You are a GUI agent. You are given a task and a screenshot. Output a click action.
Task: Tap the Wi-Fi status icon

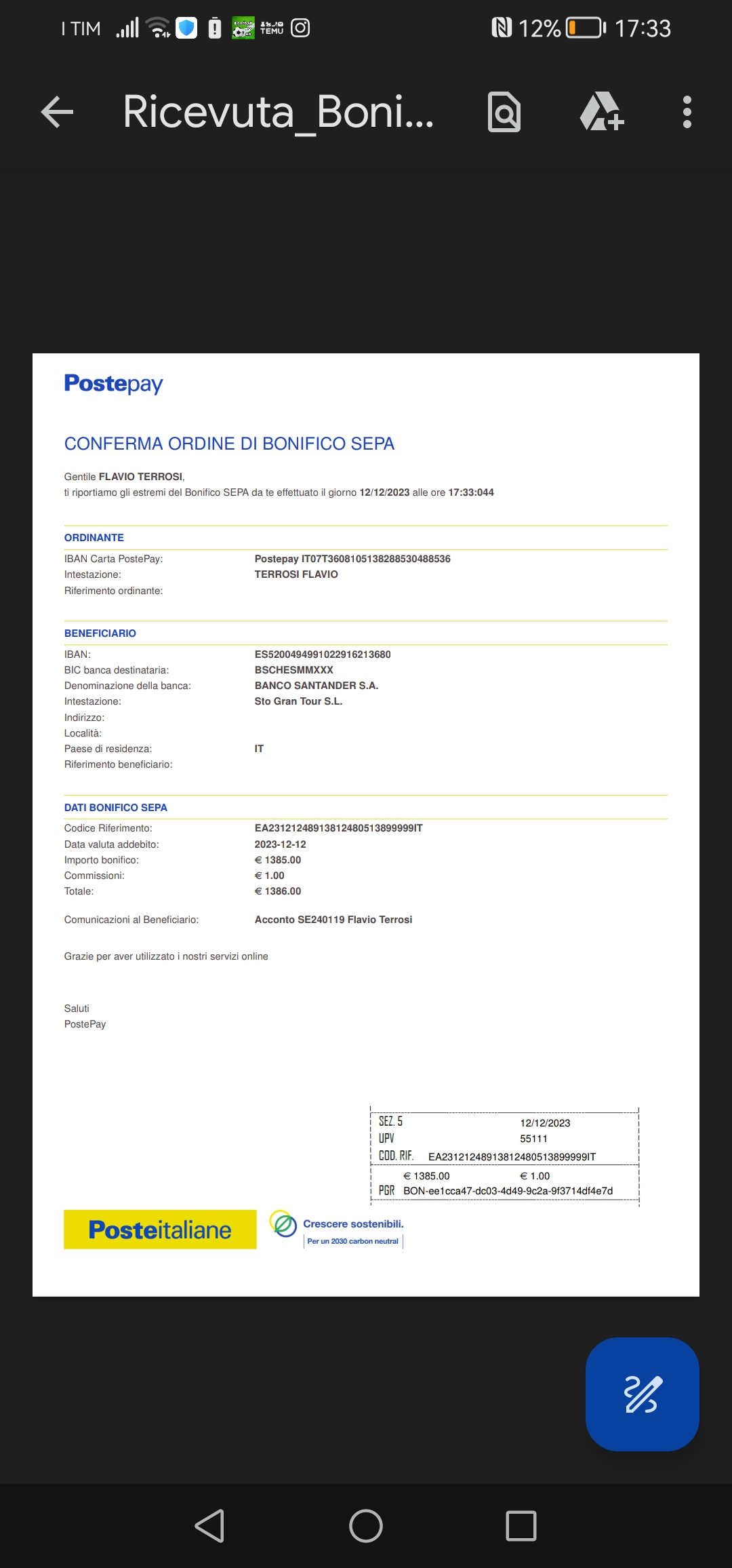click(159, 28)
